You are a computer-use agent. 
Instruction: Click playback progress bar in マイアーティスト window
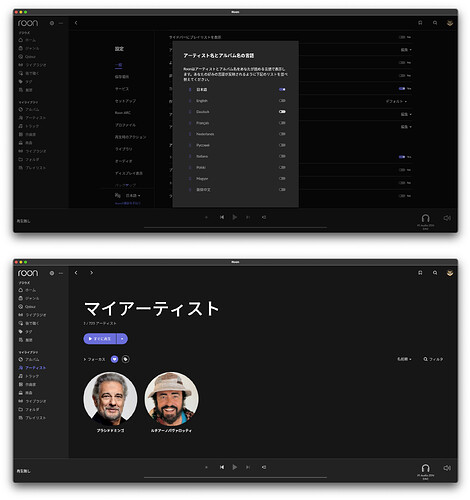[x=235, y=477]
